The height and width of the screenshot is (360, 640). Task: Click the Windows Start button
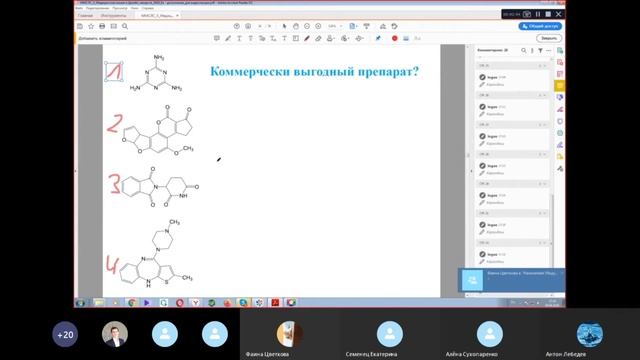click(81, 302)
